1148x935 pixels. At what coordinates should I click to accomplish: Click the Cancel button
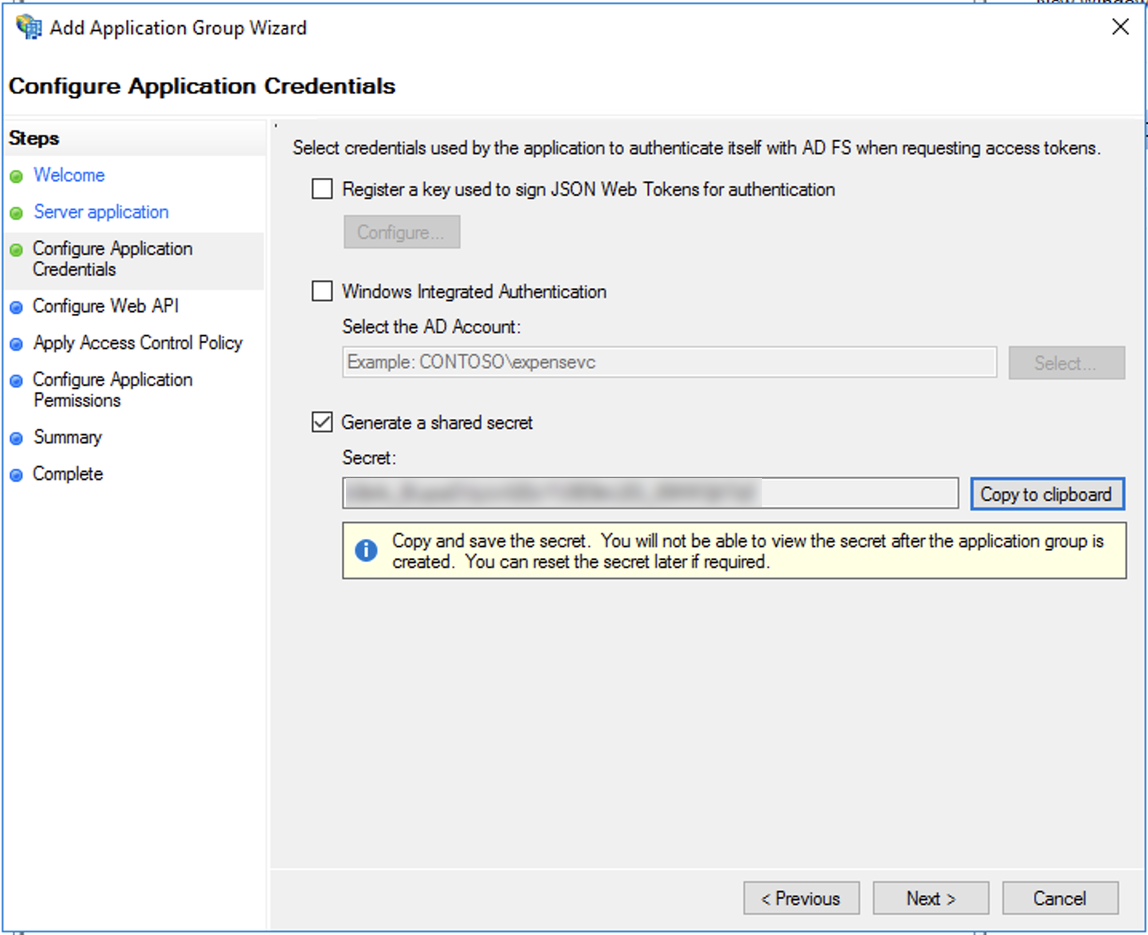point(1060,898)
